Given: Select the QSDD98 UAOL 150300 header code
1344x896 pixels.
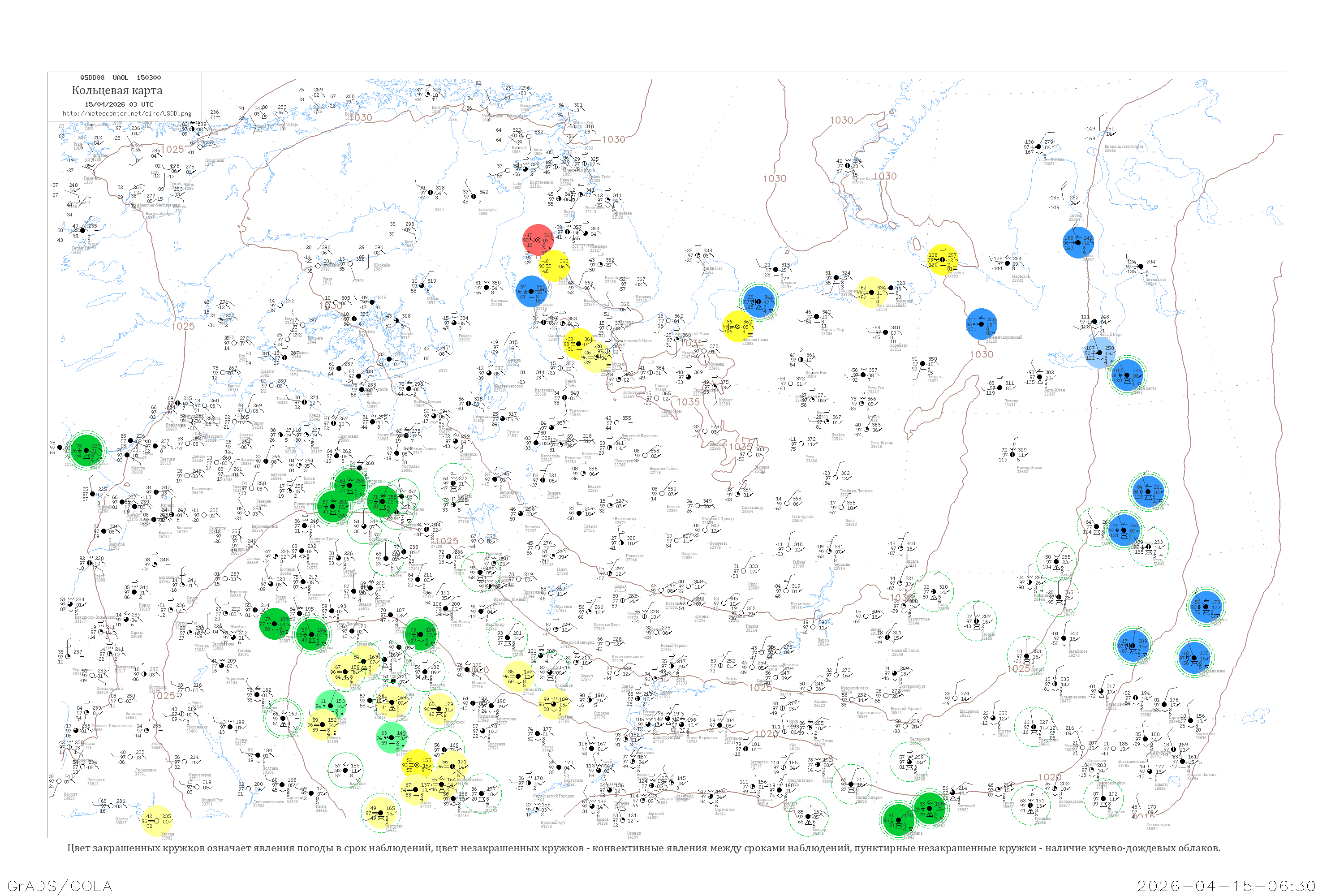Looking at the screenshot, I should tap(120, 78).
